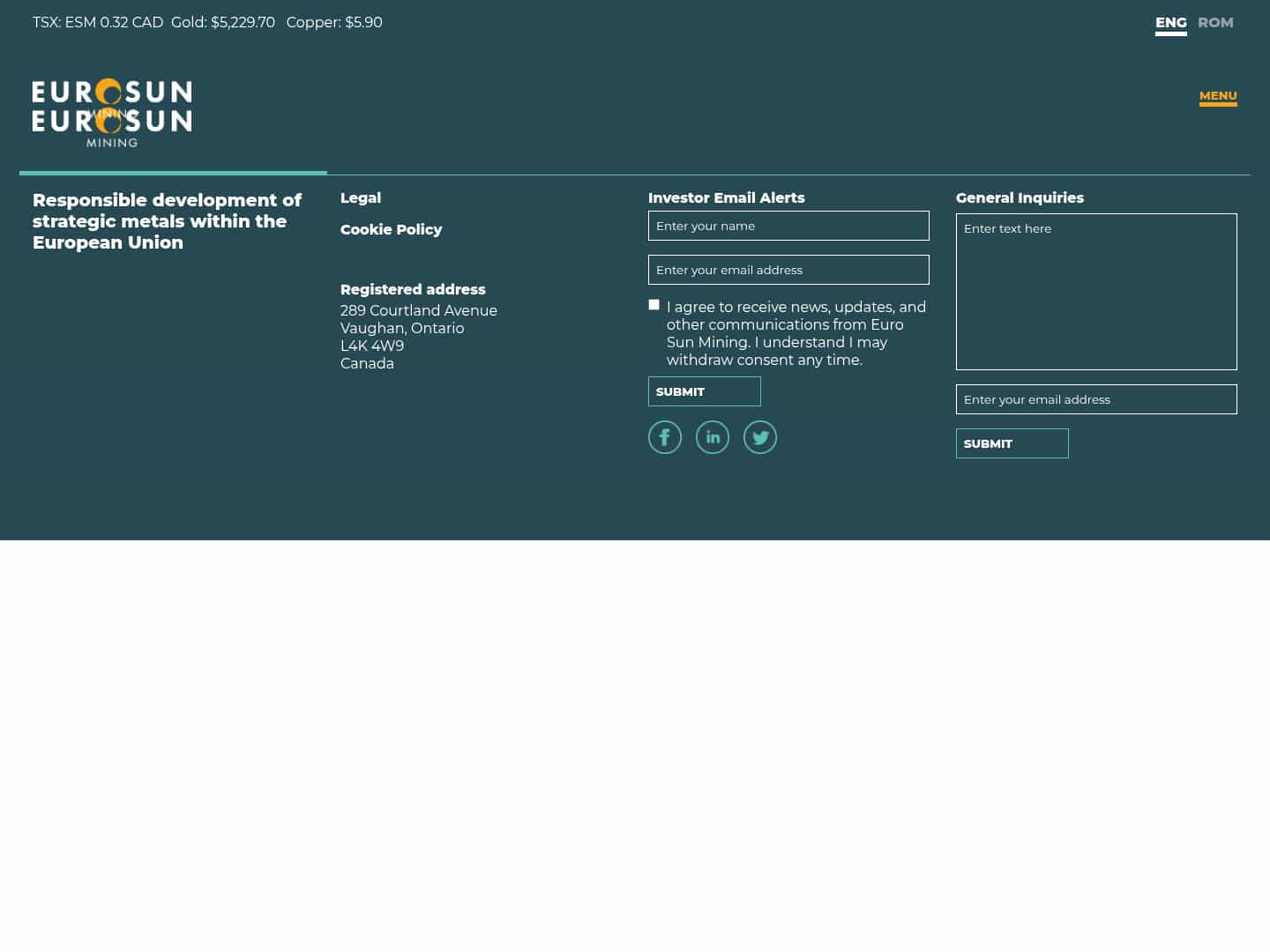
Task: Click the TSX: ESM stock ticker
Action: tap(98, 22)
